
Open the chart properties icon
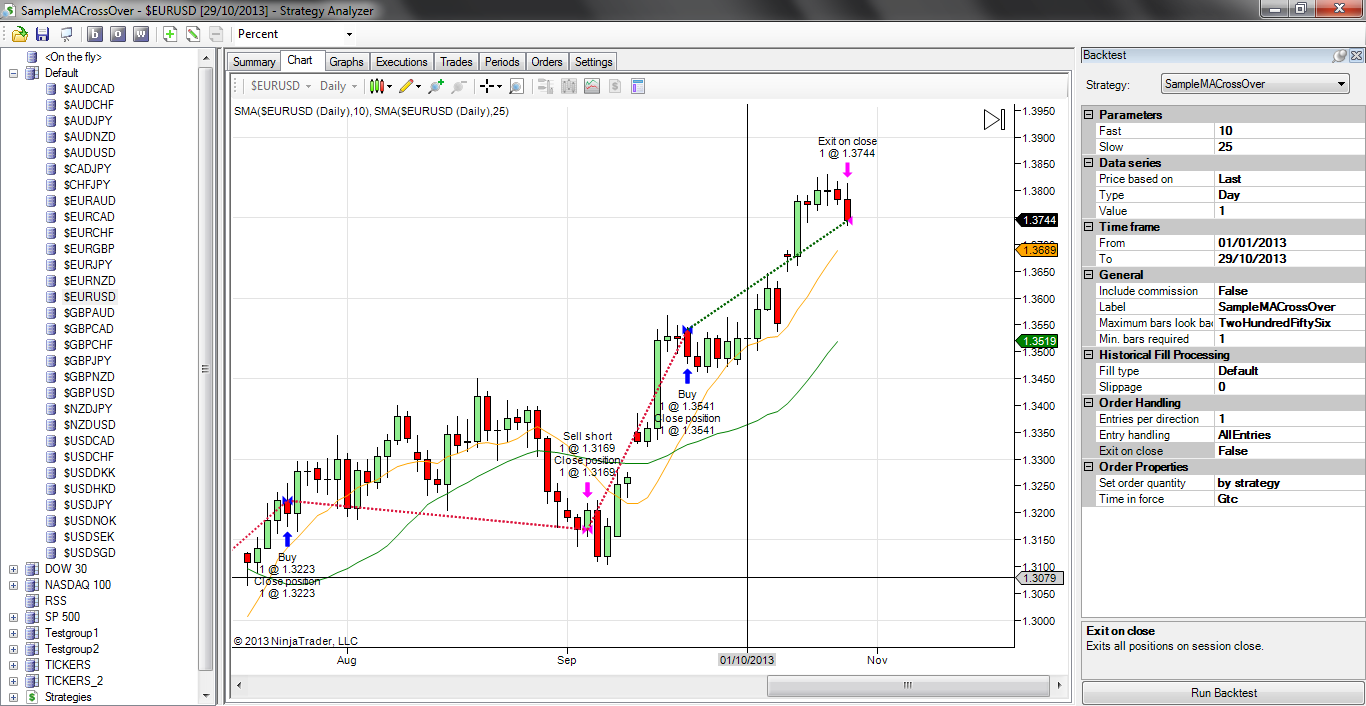(x=638, y=87)
